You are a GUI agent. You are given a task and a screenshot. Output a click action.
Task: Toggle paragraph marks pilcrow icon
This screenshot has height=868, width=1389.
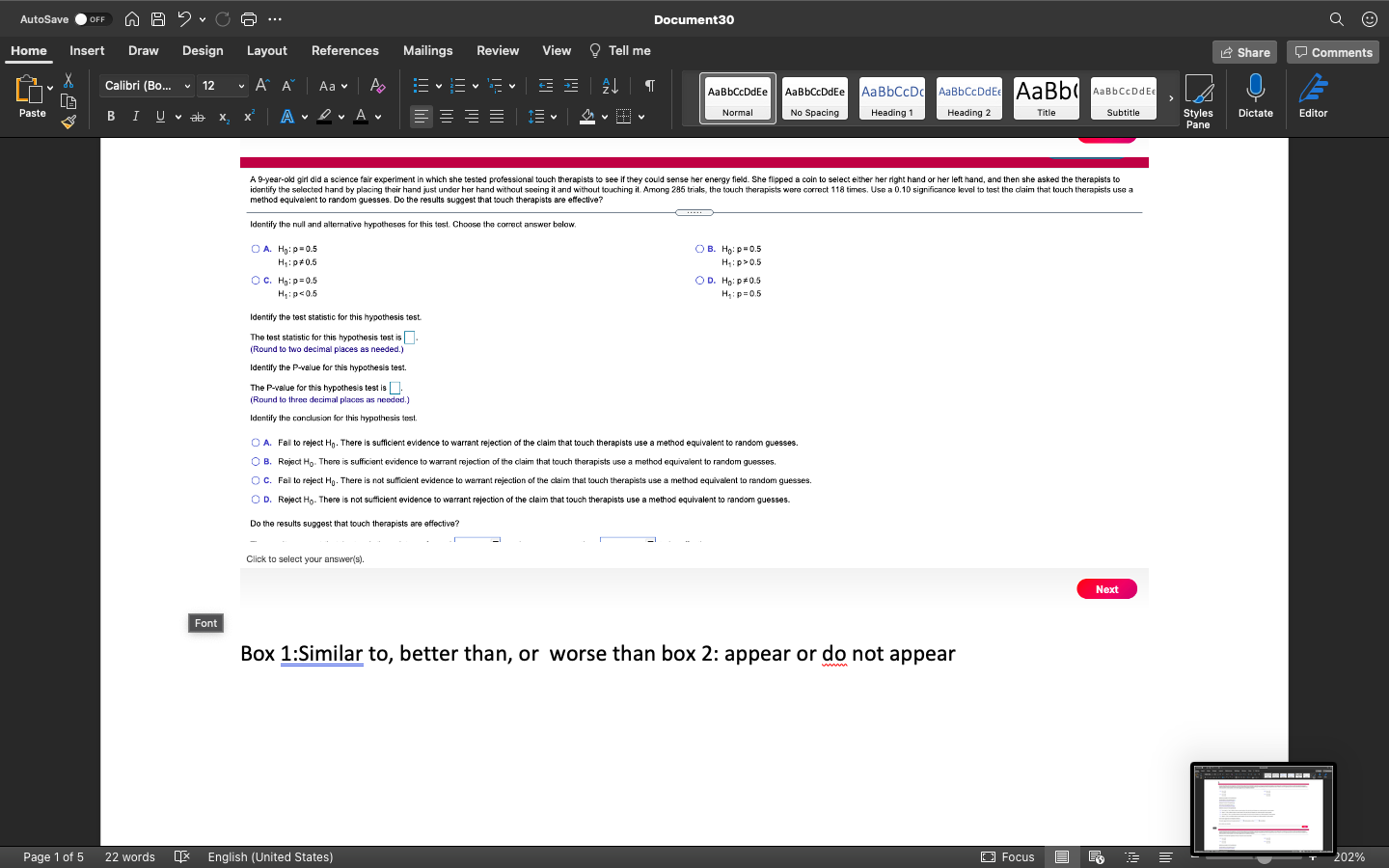point(650,86)
